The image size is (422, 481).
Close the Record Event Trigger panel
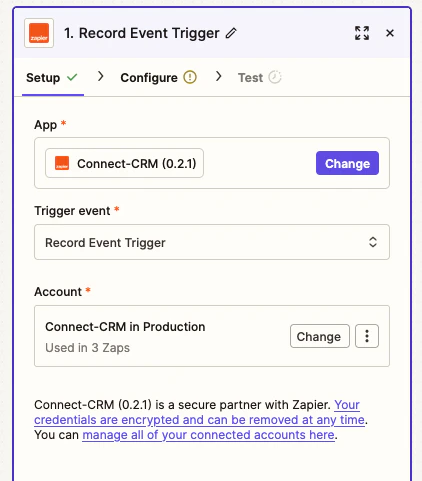[x=390, y=33]
